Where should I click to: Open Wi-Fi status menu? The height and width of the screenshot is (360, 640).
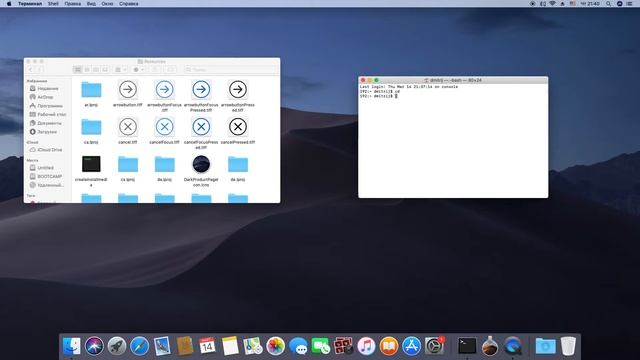552,4
